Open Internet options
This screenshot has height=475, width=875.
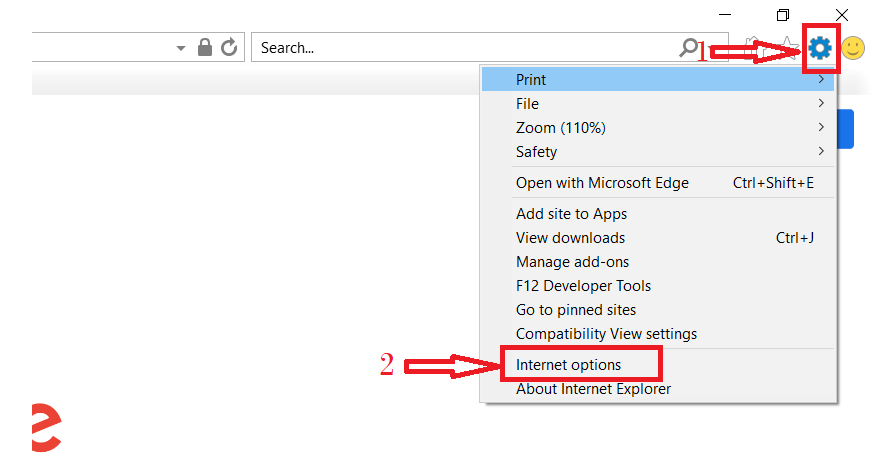[569, 365]
